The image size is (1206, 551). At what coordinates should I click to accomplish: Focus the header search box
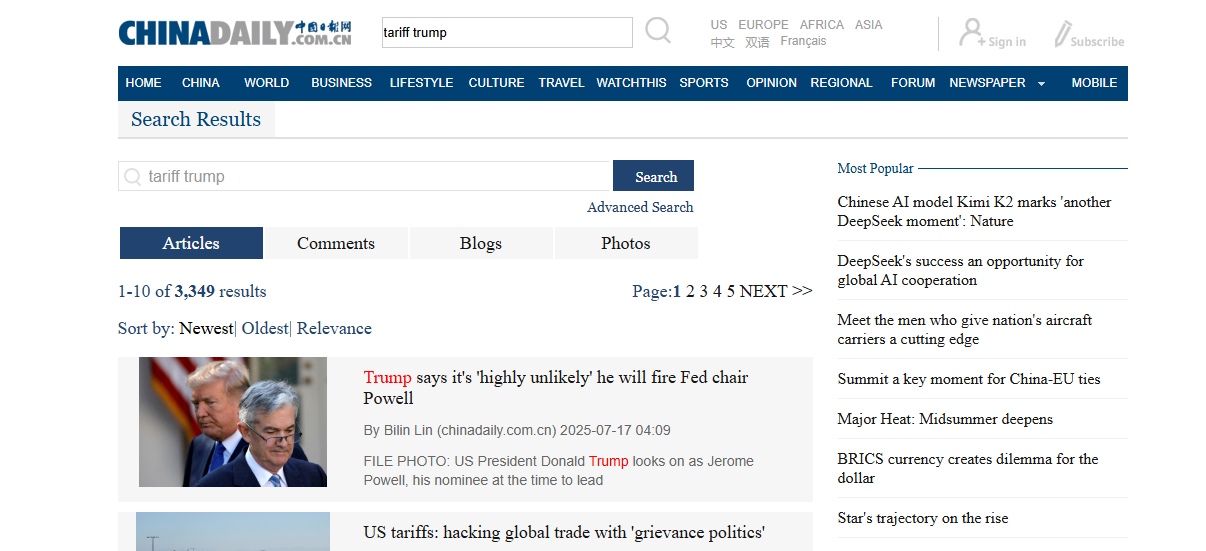click(x=507, y=32)
